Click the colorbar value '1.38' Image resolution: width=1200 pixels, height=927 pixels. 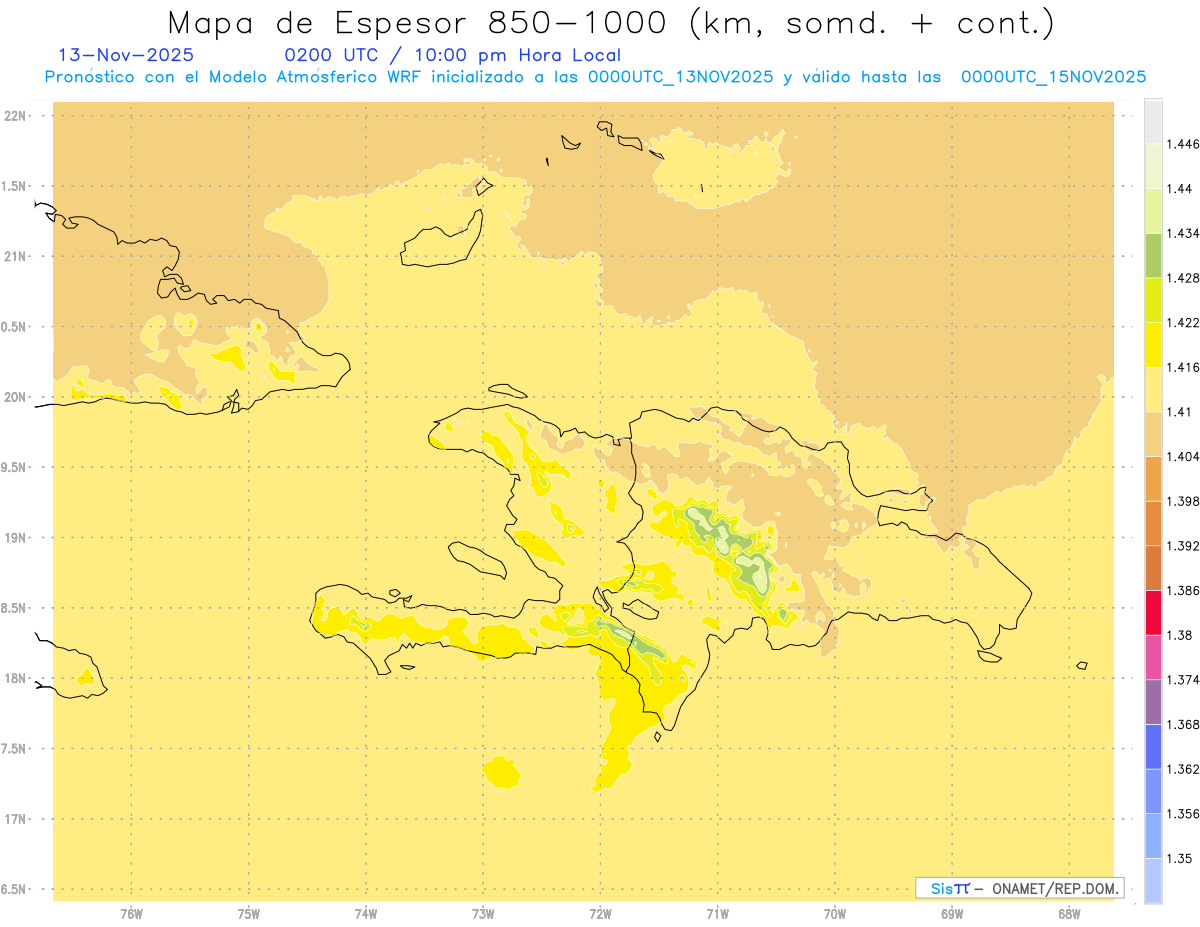pos(1179,635)
